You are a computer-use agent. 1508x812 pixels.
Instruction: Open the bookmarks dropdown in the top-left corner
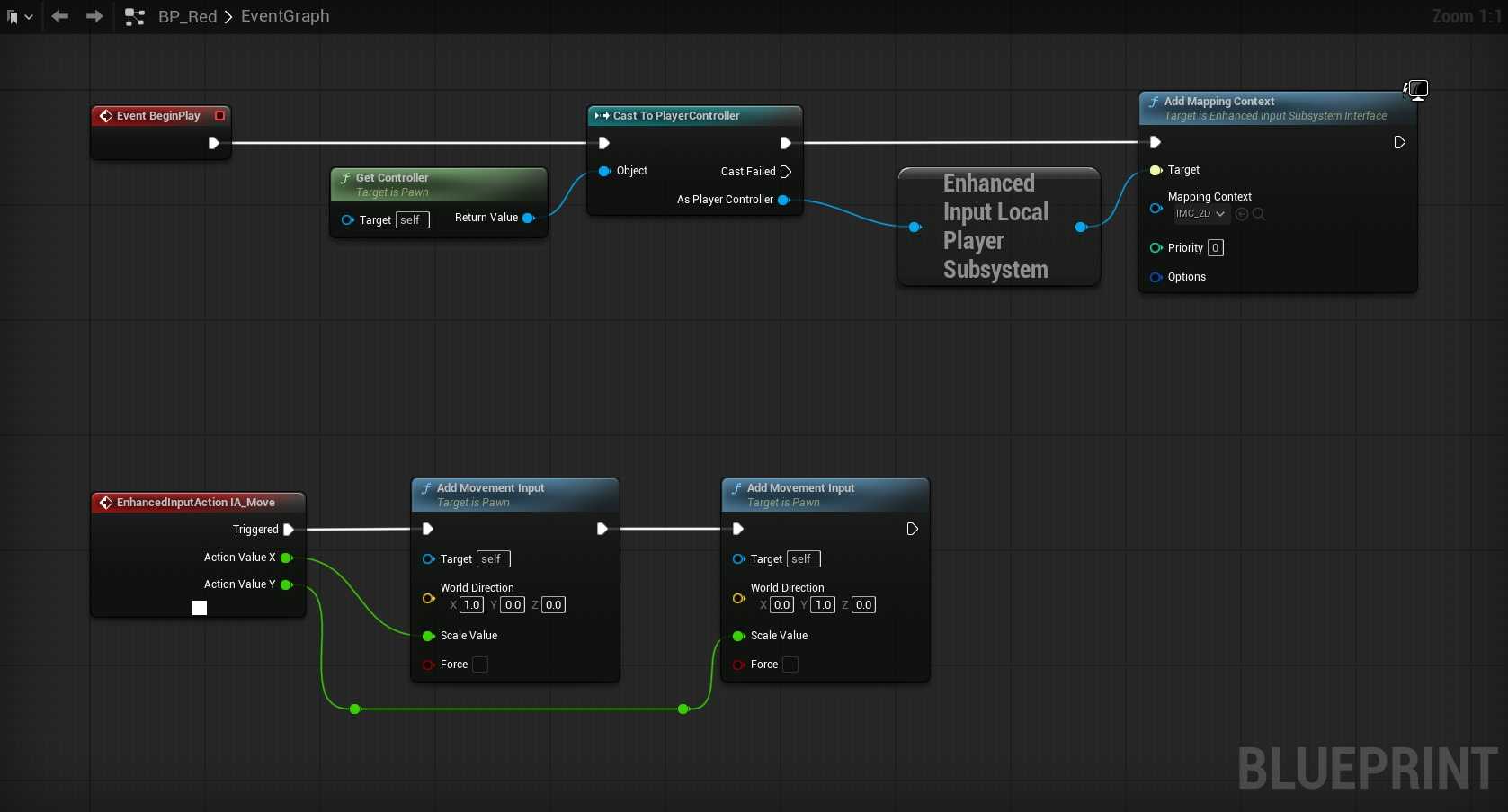pos(20,16)
